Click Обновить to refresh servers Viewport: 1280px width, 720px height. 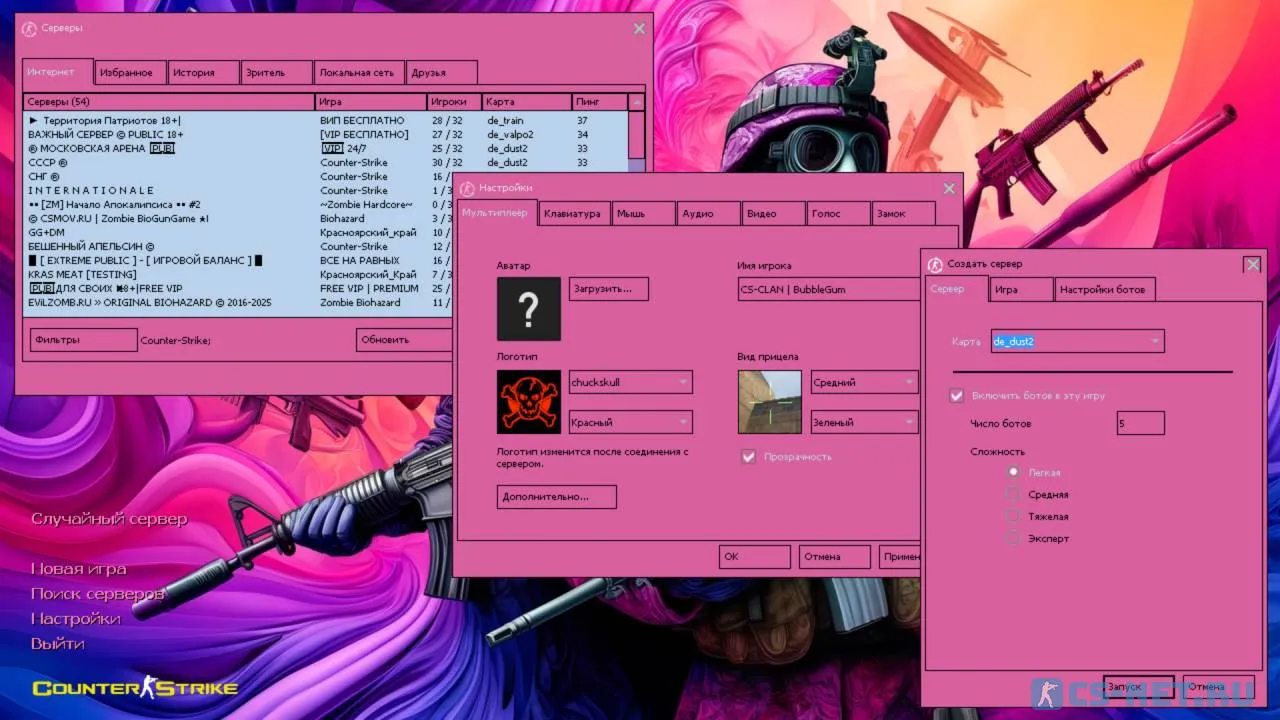click(x=404, y=340)
